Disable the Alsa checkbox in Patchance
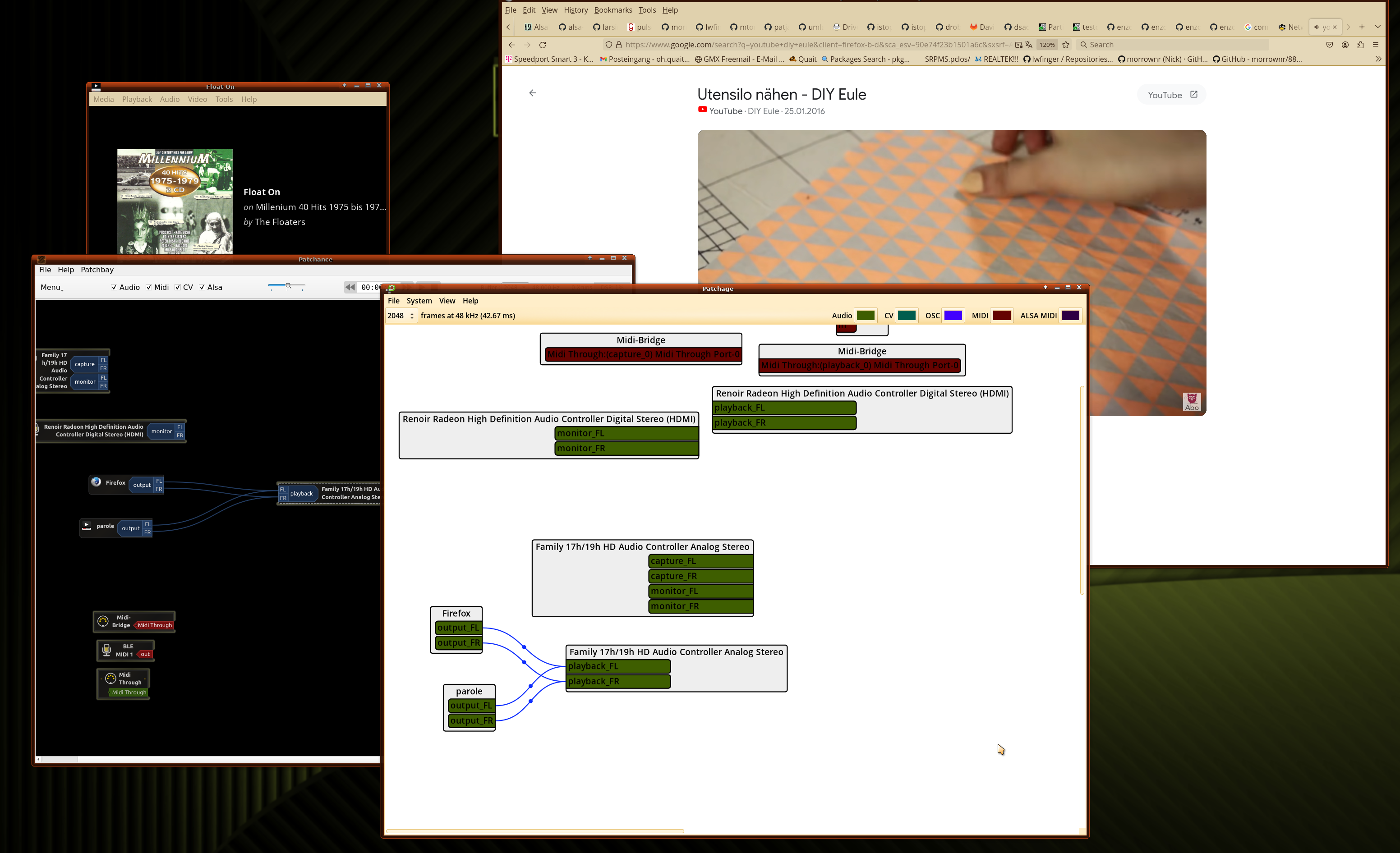 (202, 287)
